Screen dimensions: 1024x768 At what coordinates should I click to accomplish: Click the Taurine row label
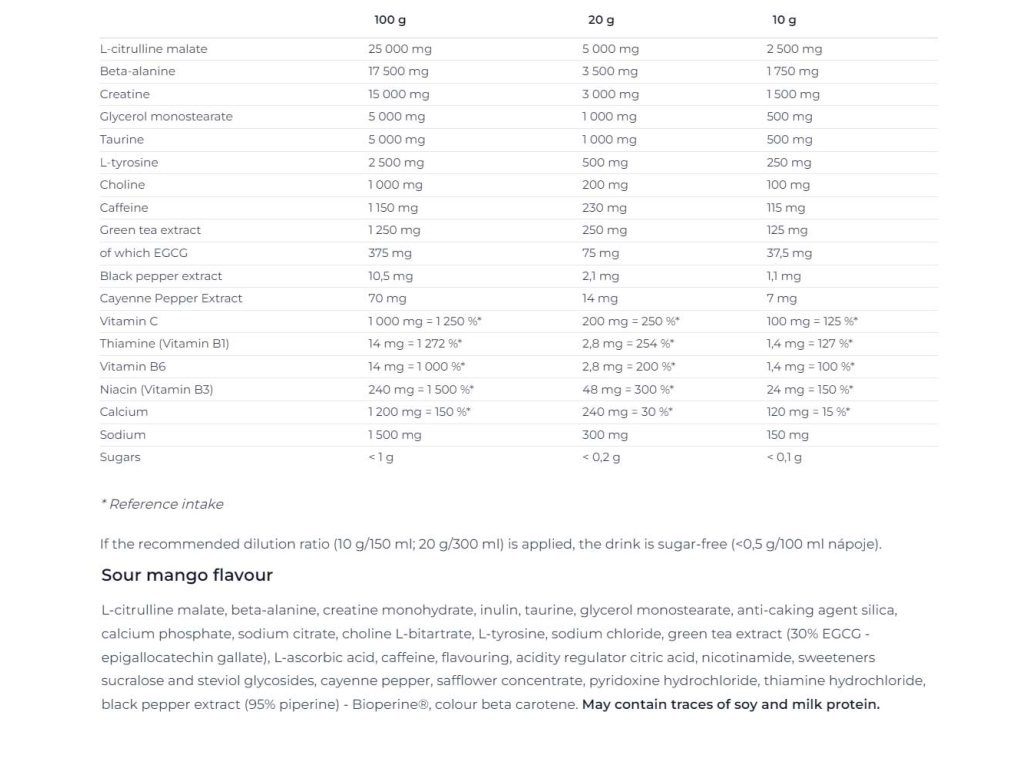(122, 140)
